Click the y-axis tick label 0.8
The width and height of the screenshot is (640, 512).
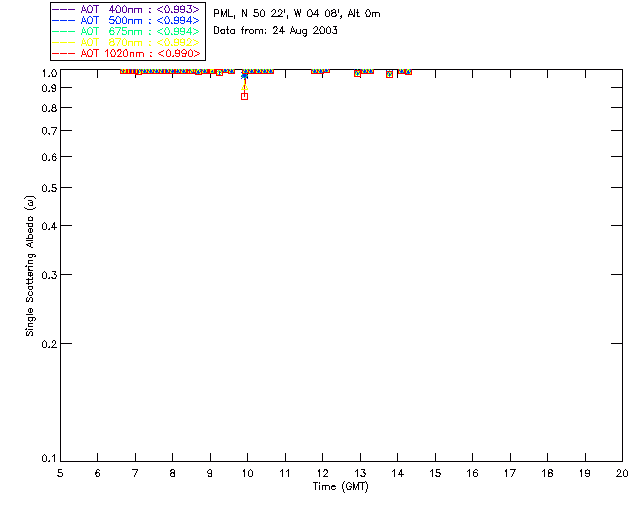pos(49,108)
